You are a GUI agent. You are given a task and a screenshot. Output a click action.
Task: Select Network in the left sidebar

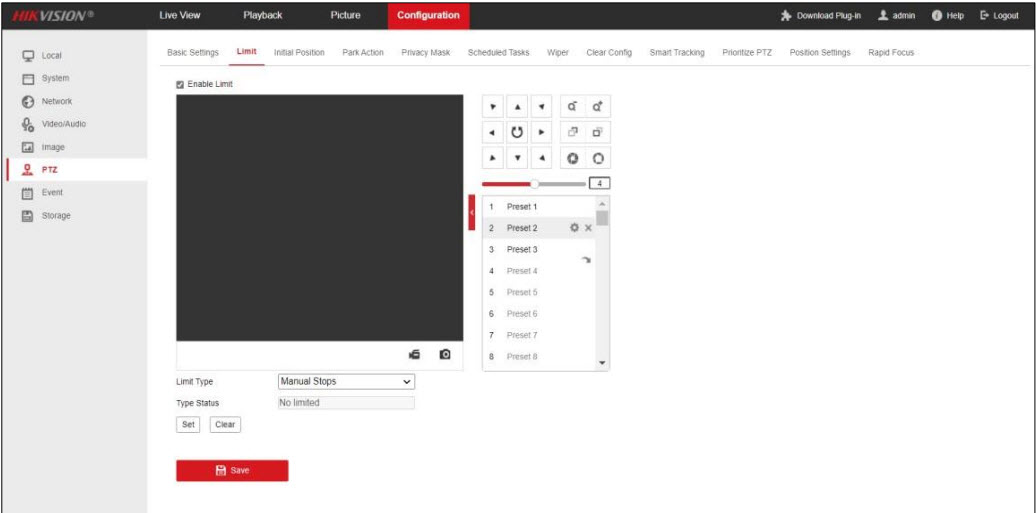click(x=57, y=101)
